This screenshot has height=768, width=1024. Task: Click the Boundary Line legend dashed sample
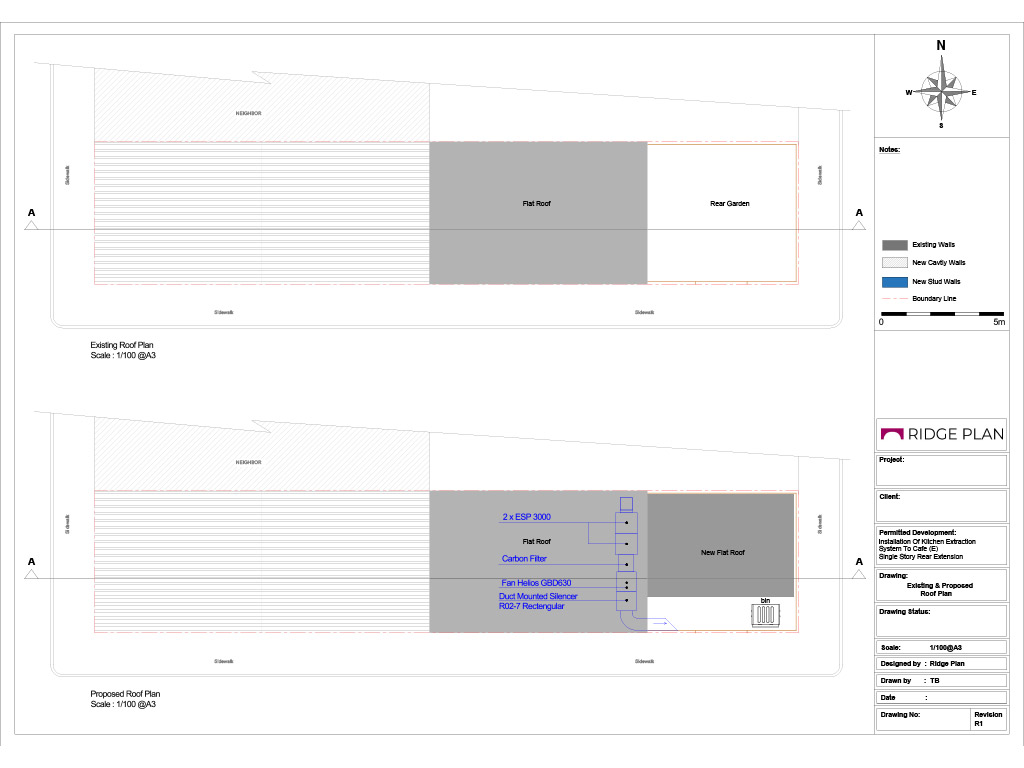[x=894, y=299]
